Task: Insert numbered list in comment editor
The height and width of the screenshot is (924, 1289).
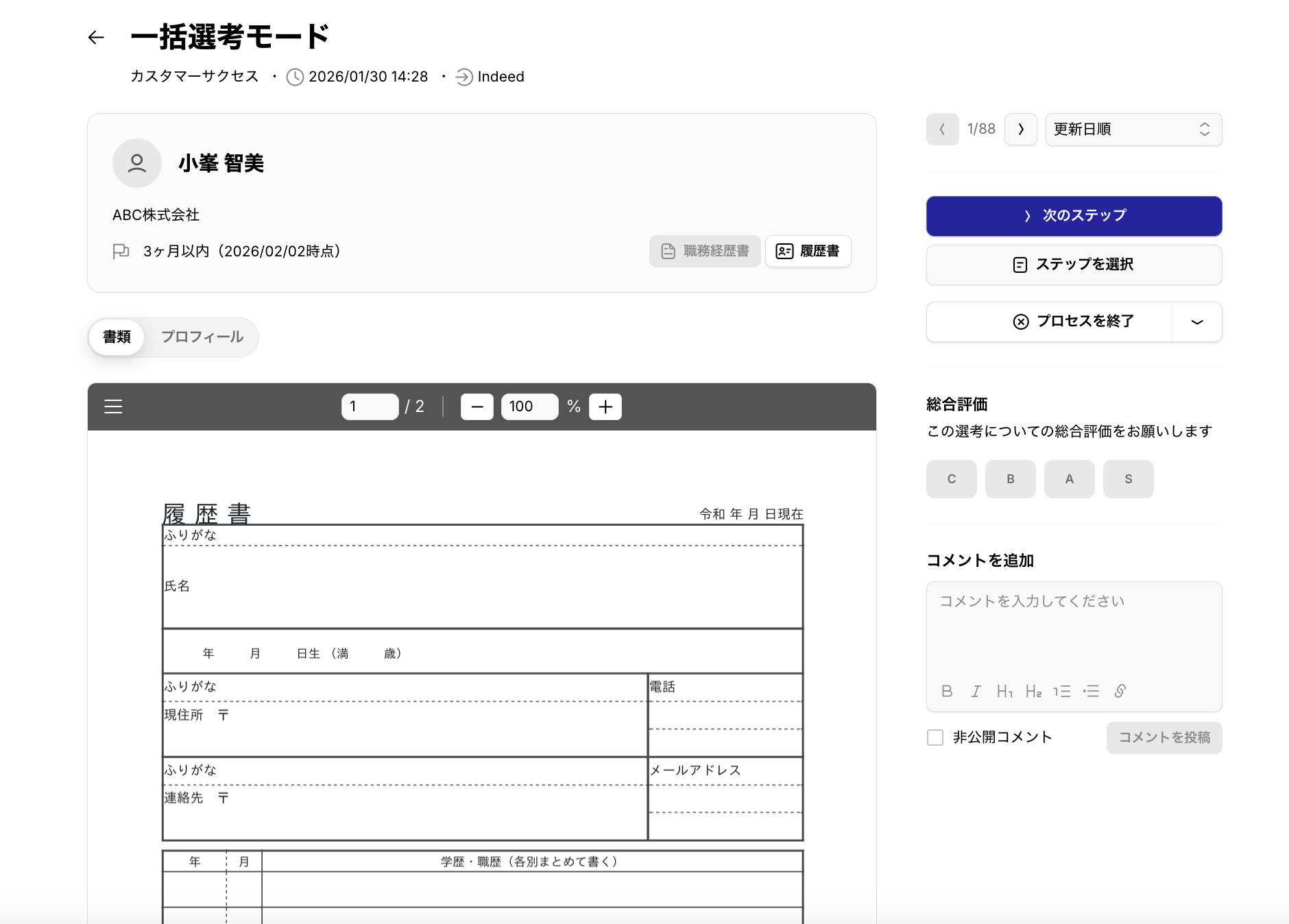Action: click(1062, 691)
